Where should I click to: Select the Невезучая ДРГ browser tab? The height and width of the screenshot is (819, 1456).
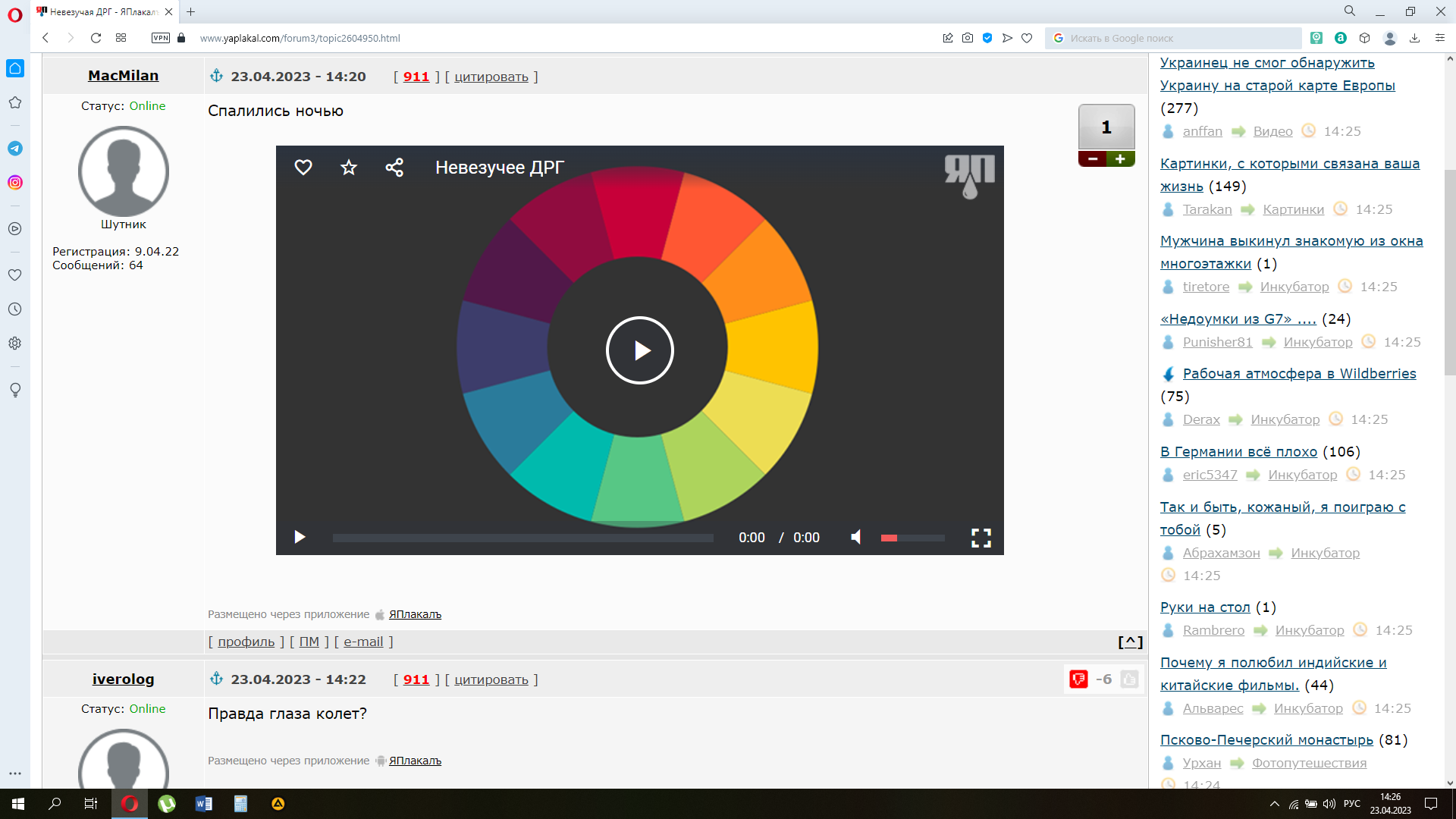(x=104, y=11)
